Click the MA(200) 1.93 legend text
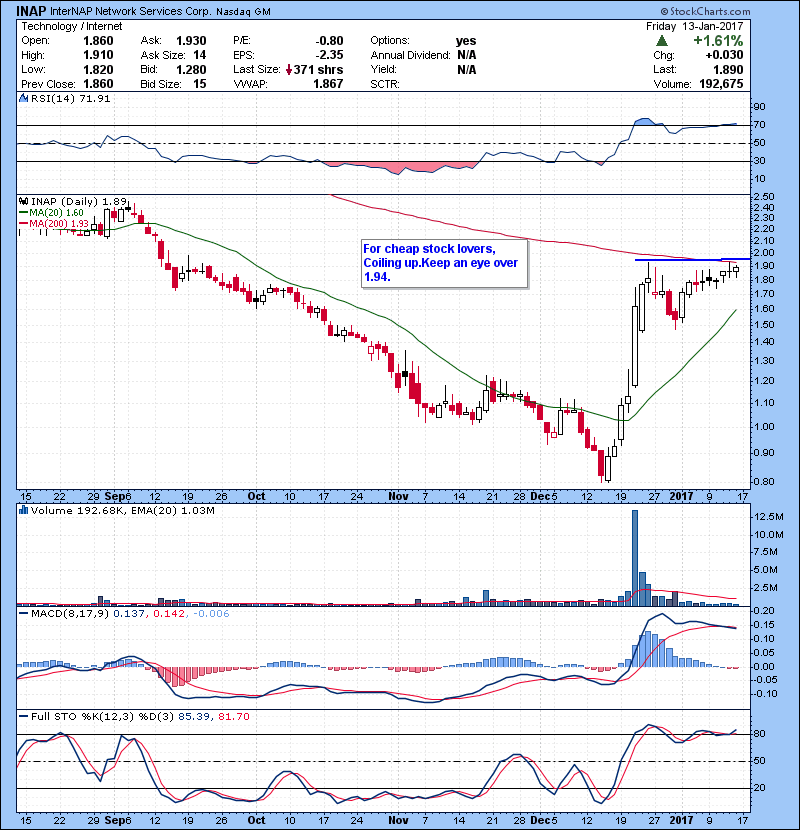800x830 pixels. click(x=59, y=223)
